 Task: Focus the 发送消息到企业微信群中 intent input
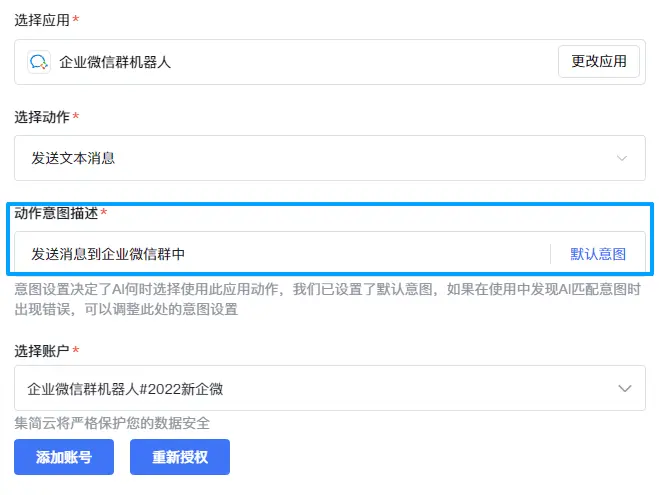click(280, 254)
